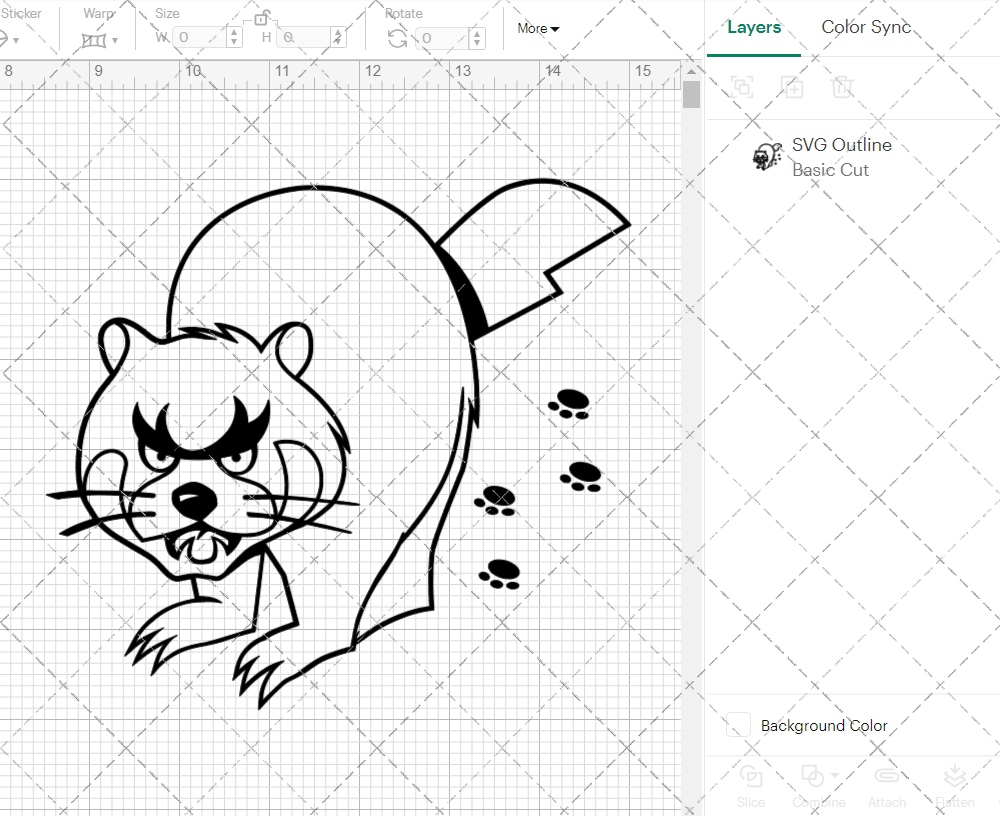Toggle the size aspect ratio lock
This screenshot has width=1000, height=816.
pyautogui.click(x=261, y=18)
